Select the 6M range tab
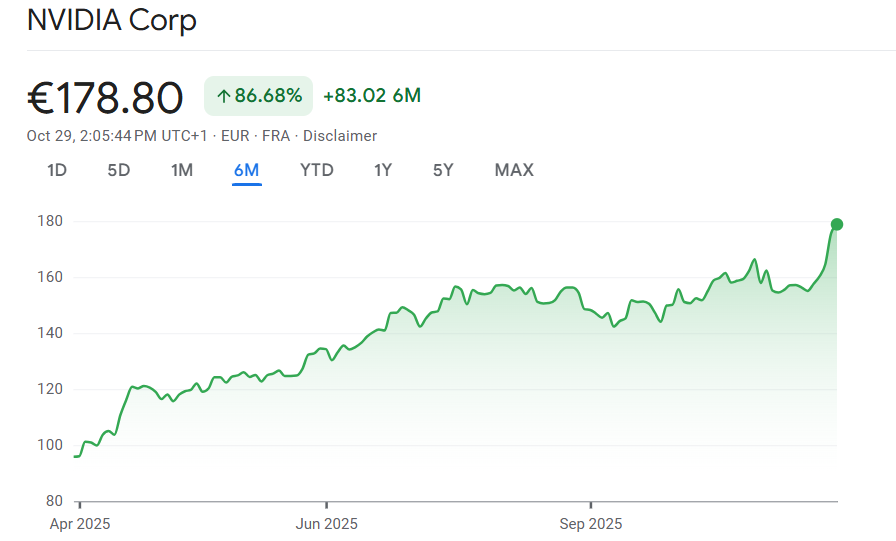 coord(246,170)
